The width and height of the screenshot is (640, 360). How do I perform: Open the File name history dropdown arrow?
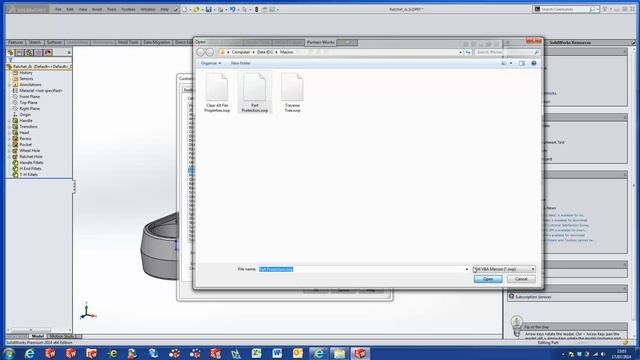467,269
